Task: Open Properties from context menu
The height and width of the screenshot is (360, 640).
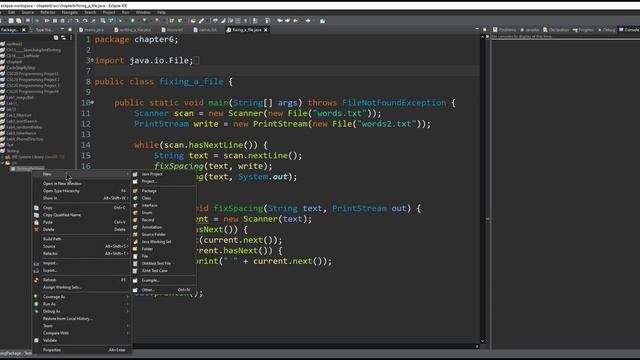Action: 81,350
